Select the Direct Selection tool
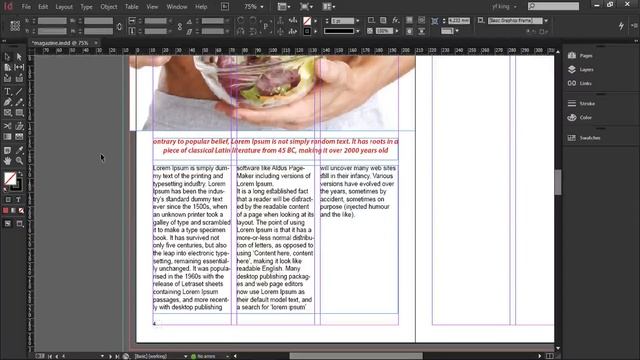Screen dimensions: 640x360 (x=19, y=57)
